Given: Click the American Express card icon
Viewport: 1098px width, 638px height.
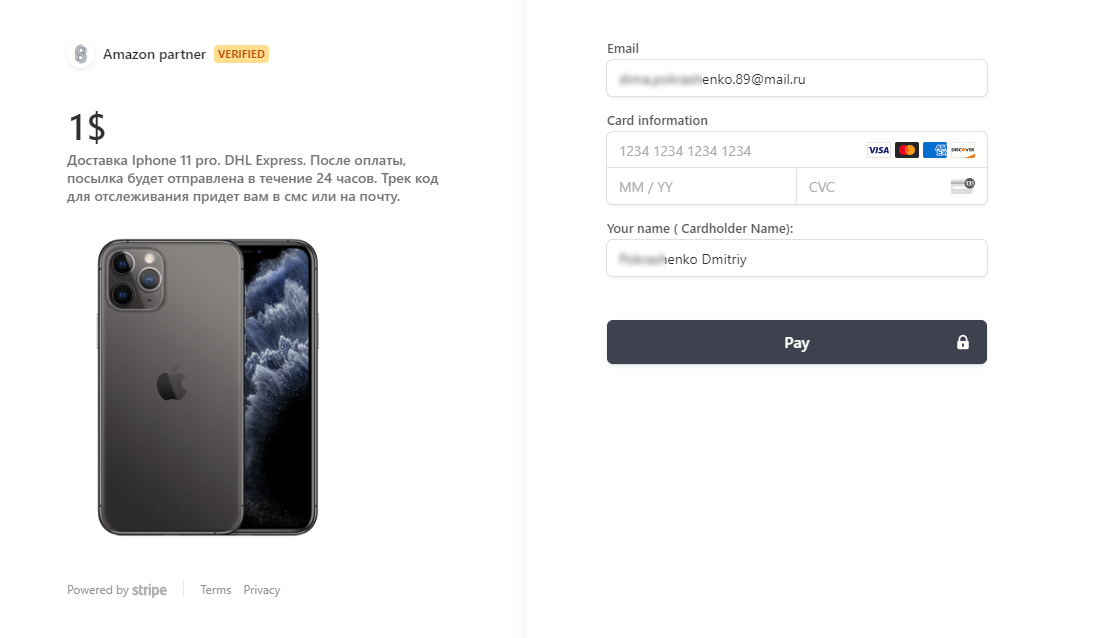Looking at the screenshot, I should [x=934, y=151].
